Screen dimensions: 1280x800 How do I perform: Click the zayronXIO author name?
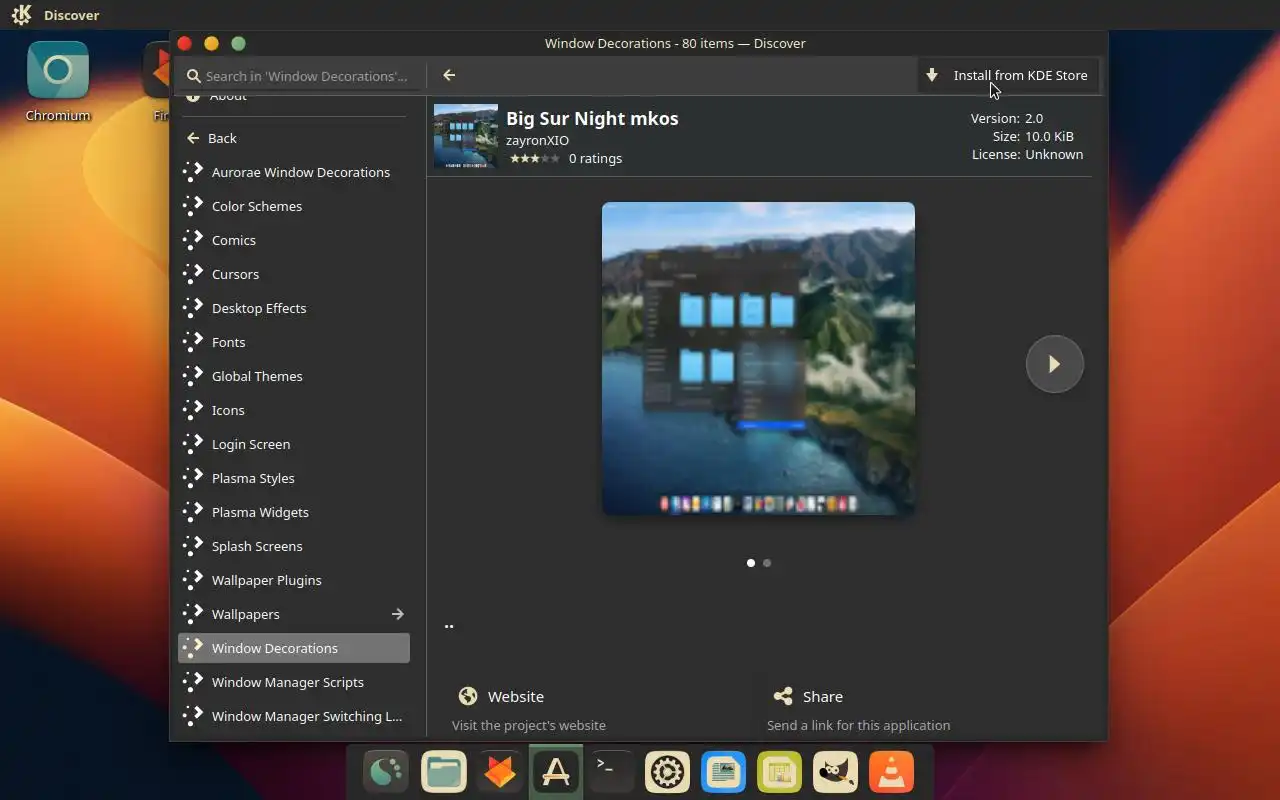(x=537, y=141)
